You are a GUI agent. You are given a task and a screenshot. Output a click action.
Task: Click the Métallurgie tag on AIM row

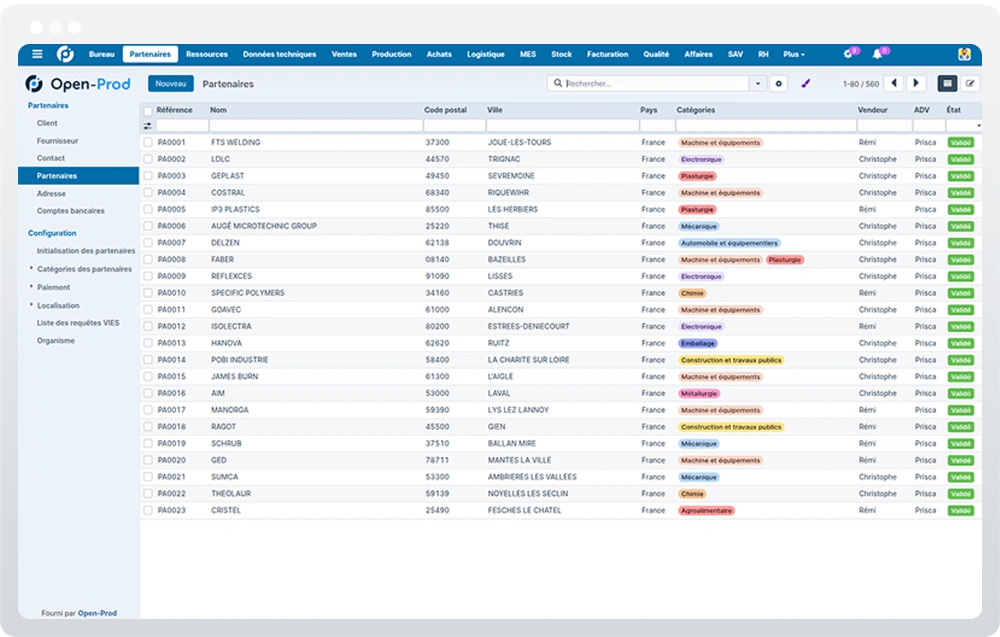(x=699, y=393)
